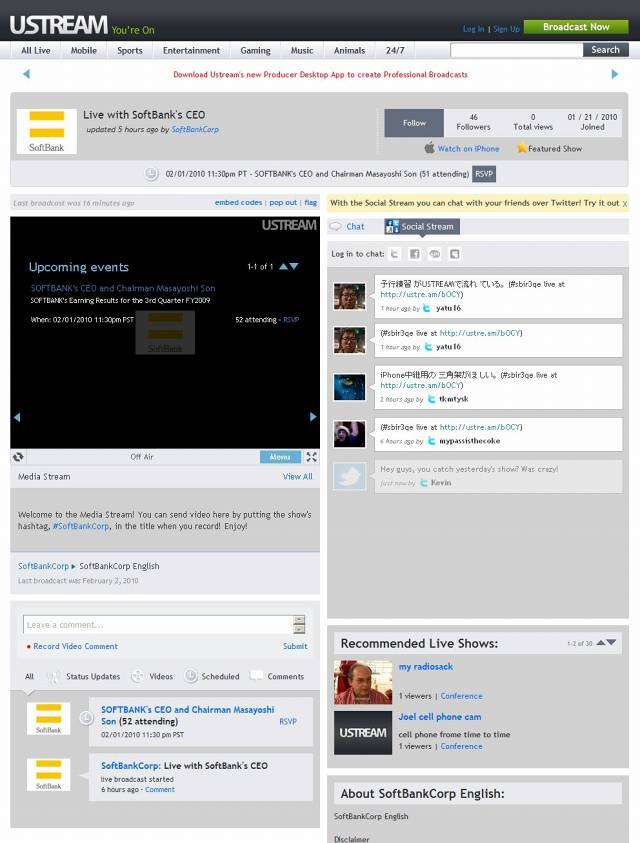Screen dimensions: 640x843
Task: Open the Music navigation item
Action: [x=302, y=50]
